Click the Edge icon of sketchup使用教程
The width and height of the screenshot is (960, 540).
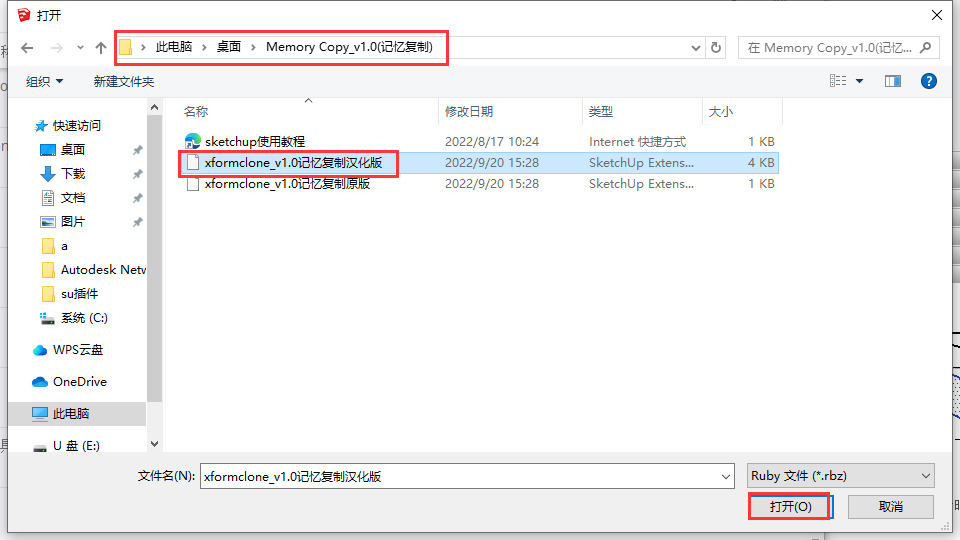coord(193,141)
